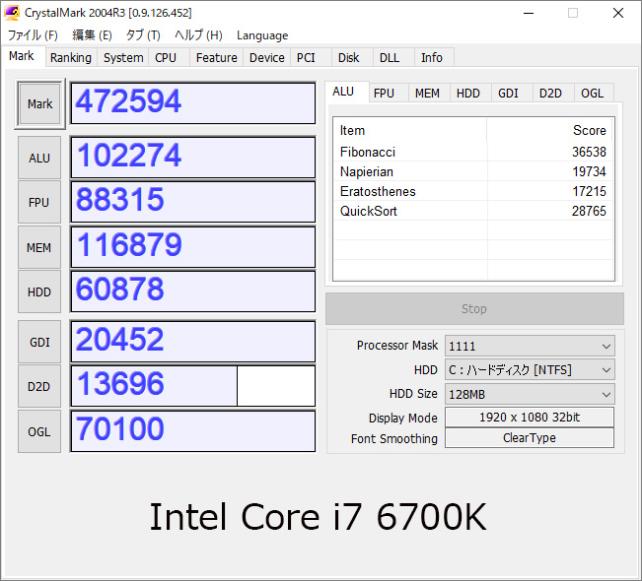Open the Info tab

pos(432,58)
